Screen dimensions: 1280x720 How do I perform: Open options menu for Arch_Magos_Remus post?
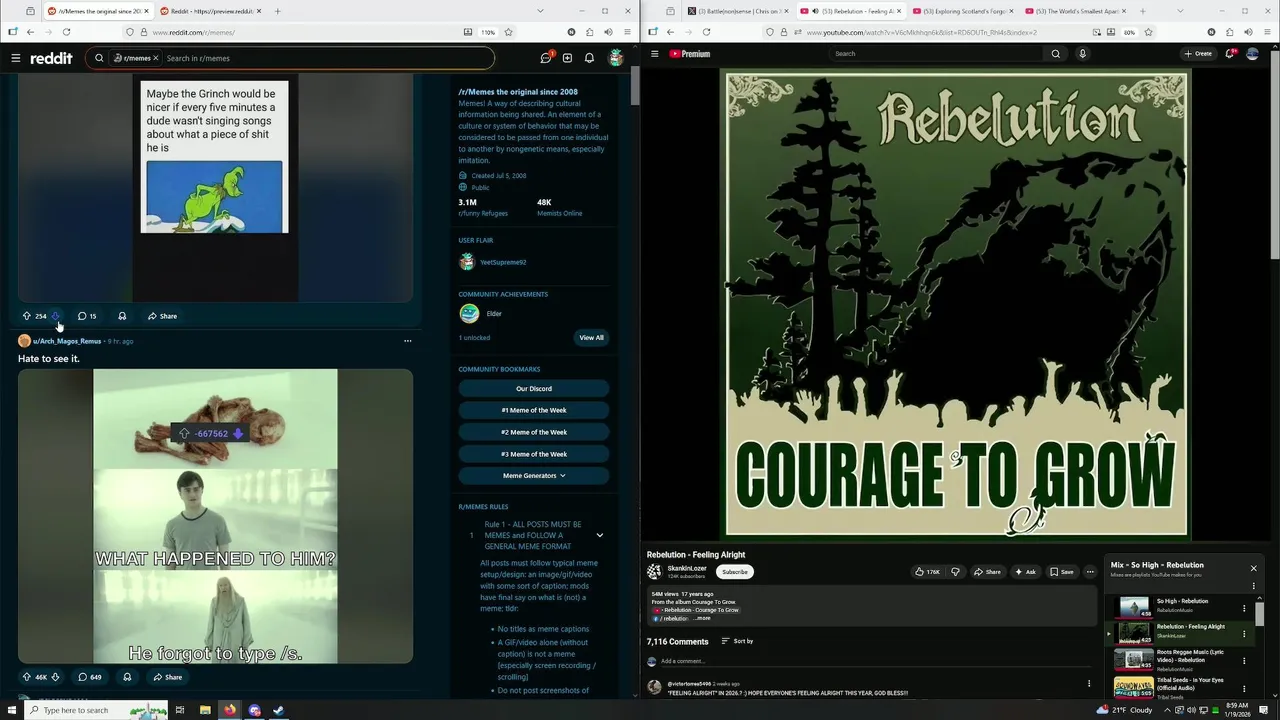[x=407, y=341]
